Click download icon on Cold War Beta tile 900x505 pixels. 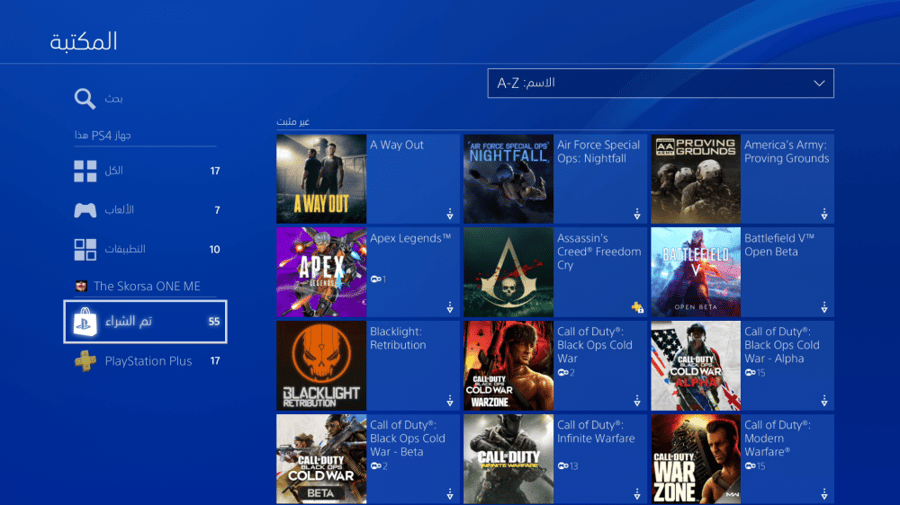click(450, 494)
